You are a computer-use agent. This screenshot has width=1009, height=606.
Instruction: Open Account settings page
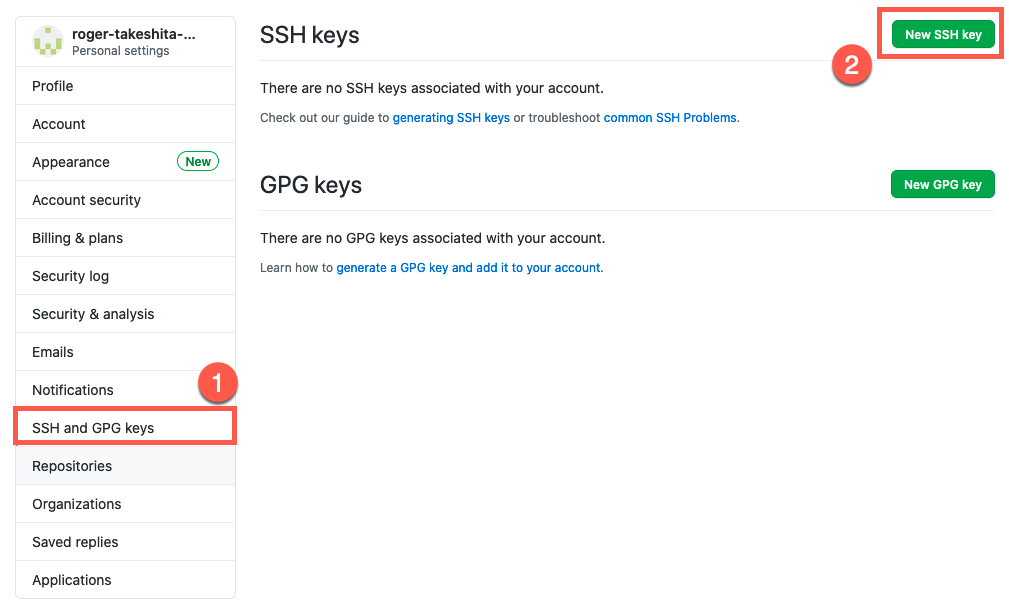click(x=59, y=124)
